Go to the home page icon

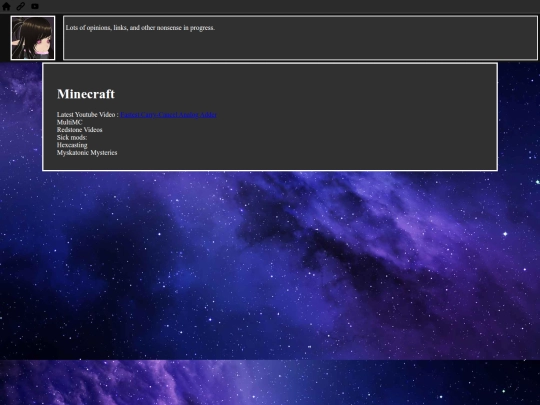pyautogui.click(x=6, y=6)
